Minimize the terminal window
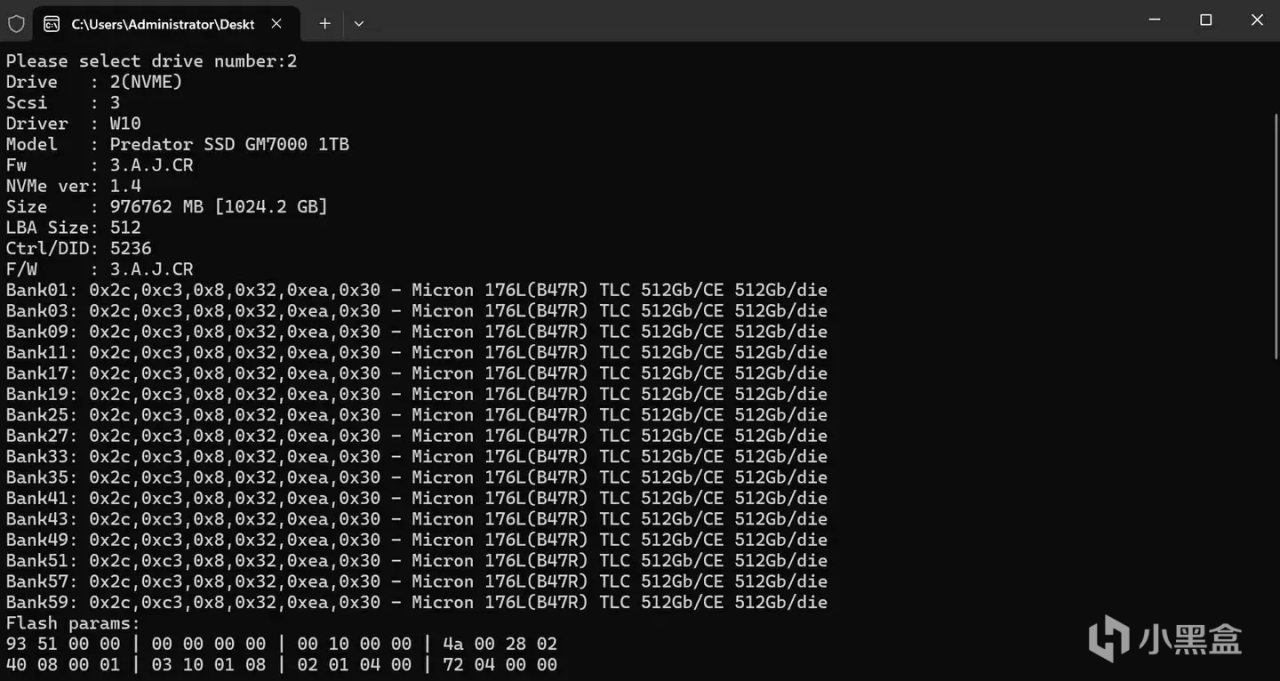Screen dimensions: 1280x681 [x=1154, y=20]
